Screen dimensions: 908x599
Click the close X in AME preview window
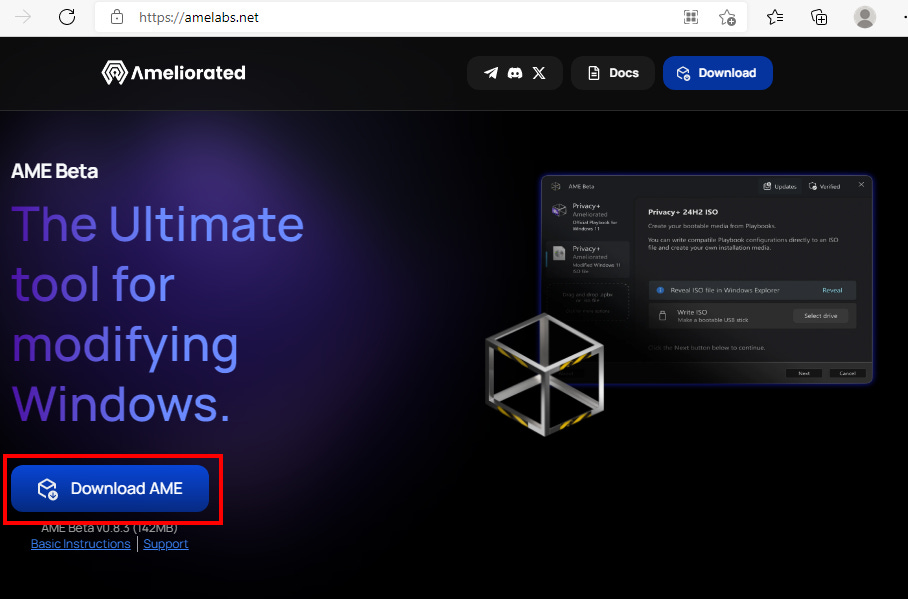tap(861, 185)
